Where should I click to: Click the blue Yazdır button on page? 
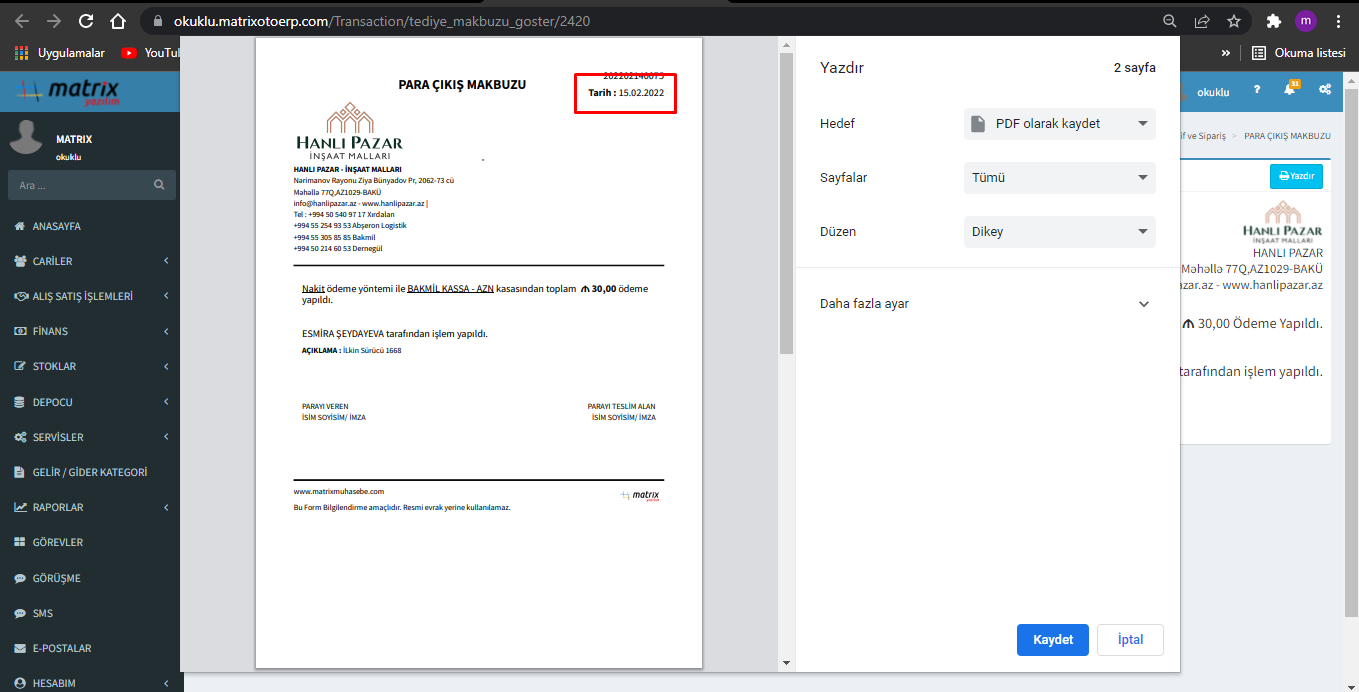click(1296, 176)
